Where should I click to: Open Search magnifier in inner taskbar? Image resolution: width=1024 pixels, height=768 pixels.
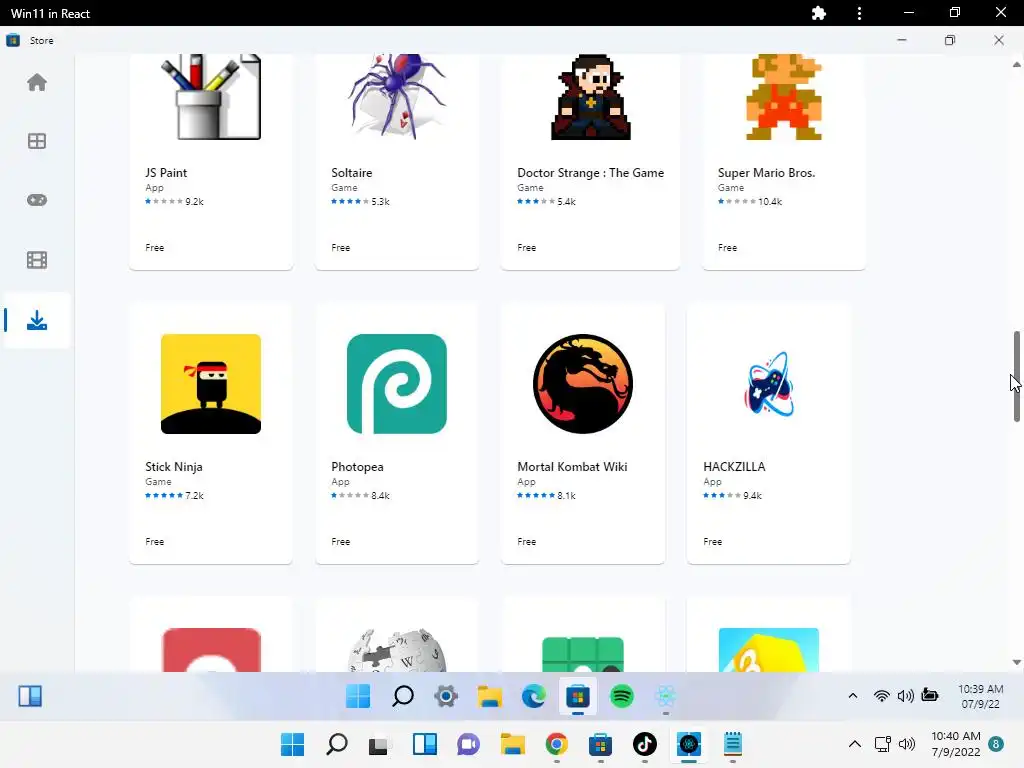pyautogui.click(x=402, y=696)
